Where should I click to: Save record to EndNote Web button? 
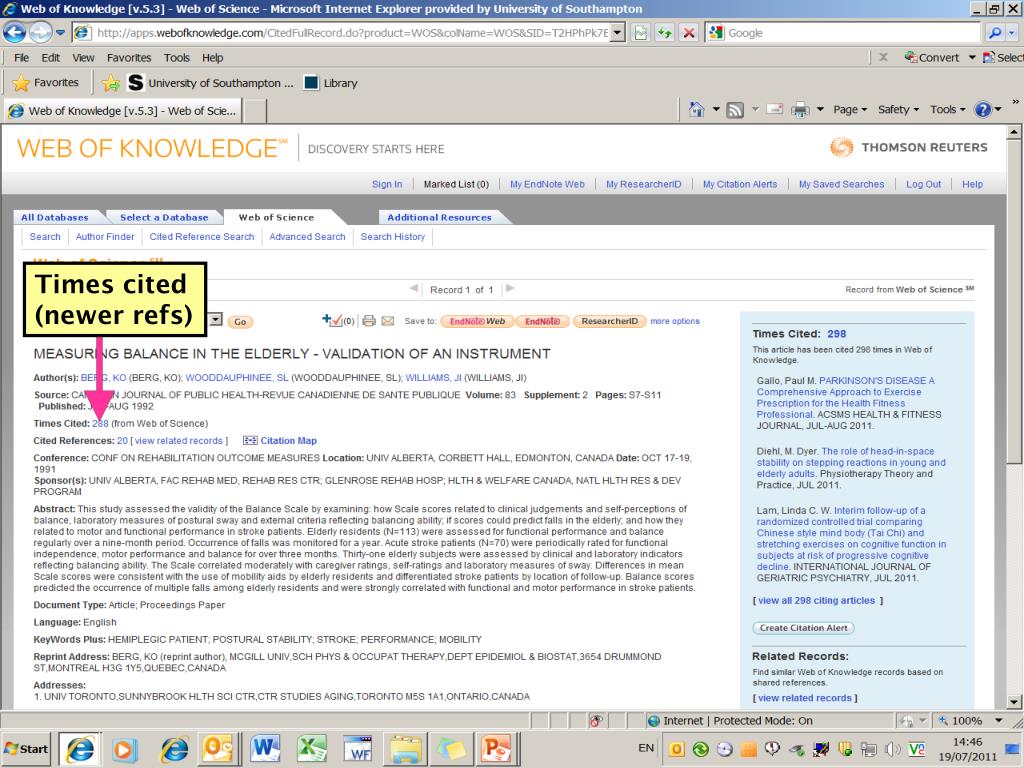point(477,321)
